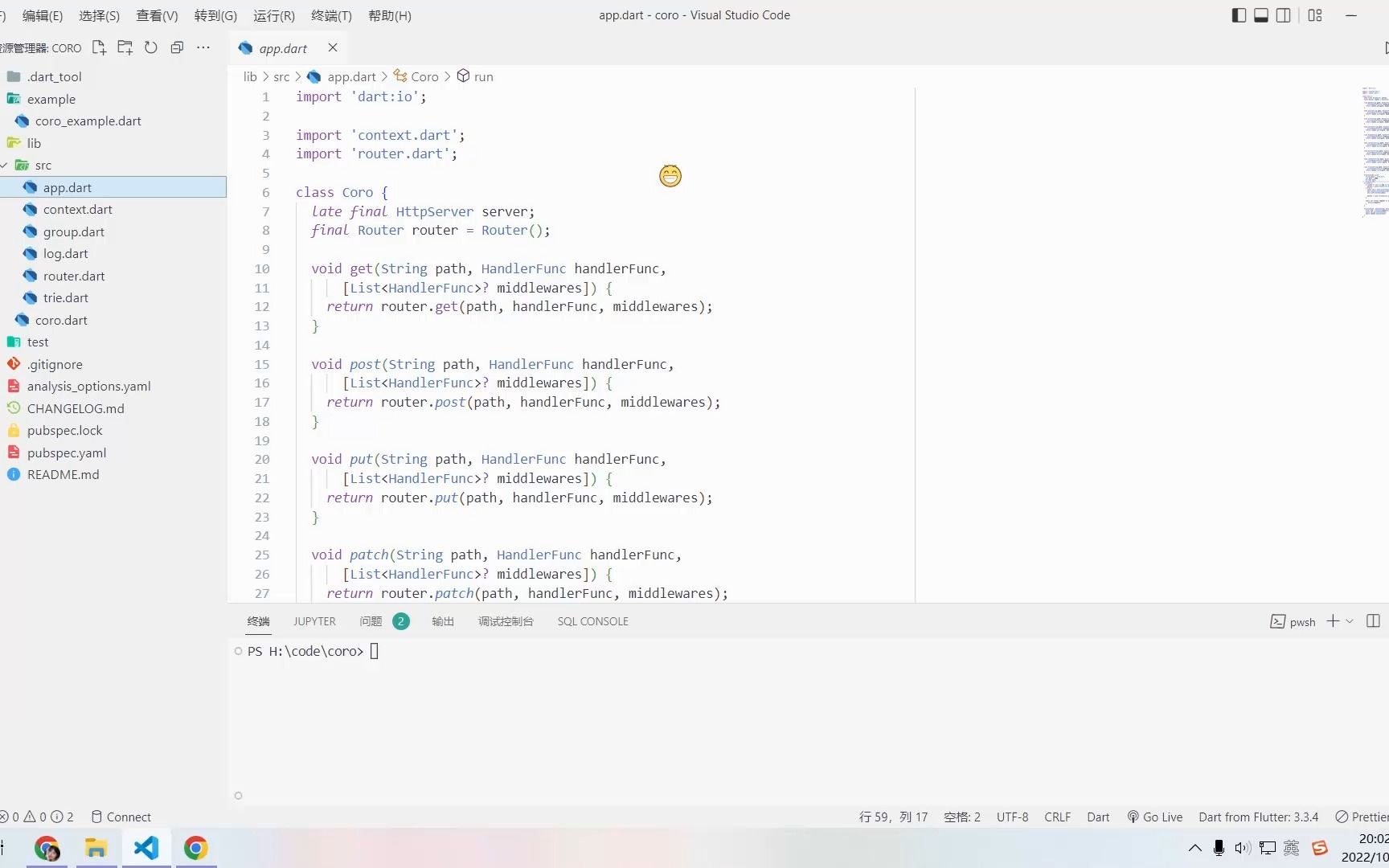1389x868 pixels.
Task: Expand the test folder in explorer
Action: tap(36, 342)
